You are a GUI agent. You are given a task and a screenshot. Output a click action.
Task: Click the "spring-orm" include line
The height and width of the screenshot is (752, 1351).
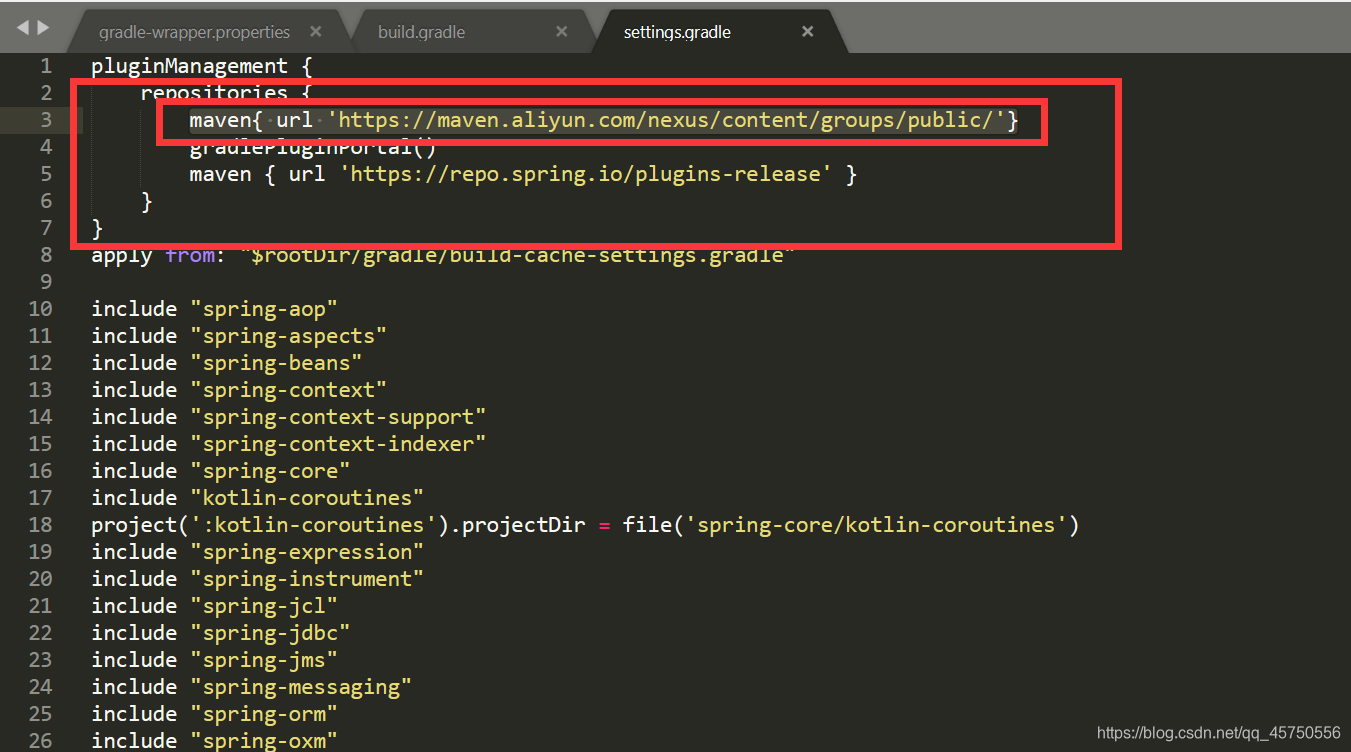point(215,714)
